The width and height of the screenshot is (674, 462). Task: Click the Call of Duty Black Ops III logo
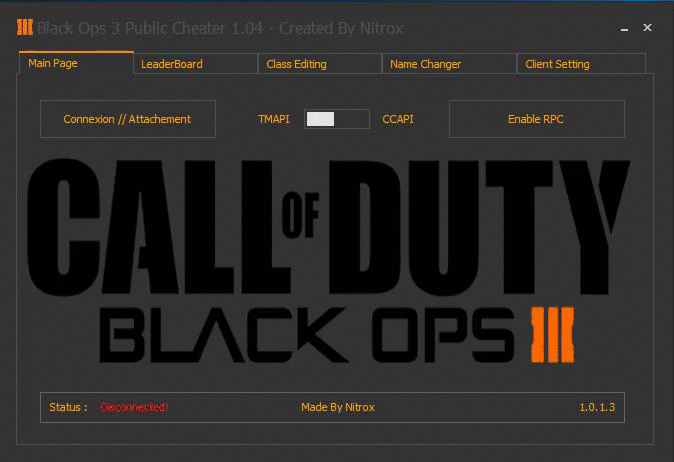[329, 261]
